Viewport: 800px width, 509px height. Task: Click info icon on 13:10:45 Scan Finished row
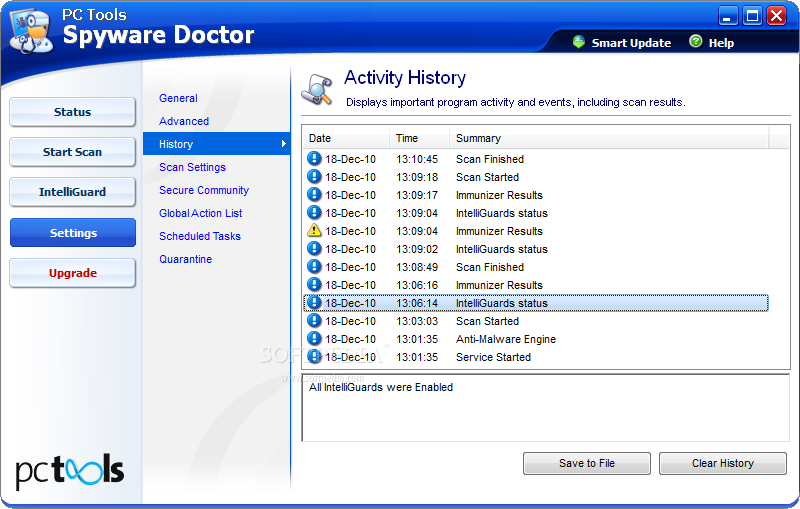314,159
